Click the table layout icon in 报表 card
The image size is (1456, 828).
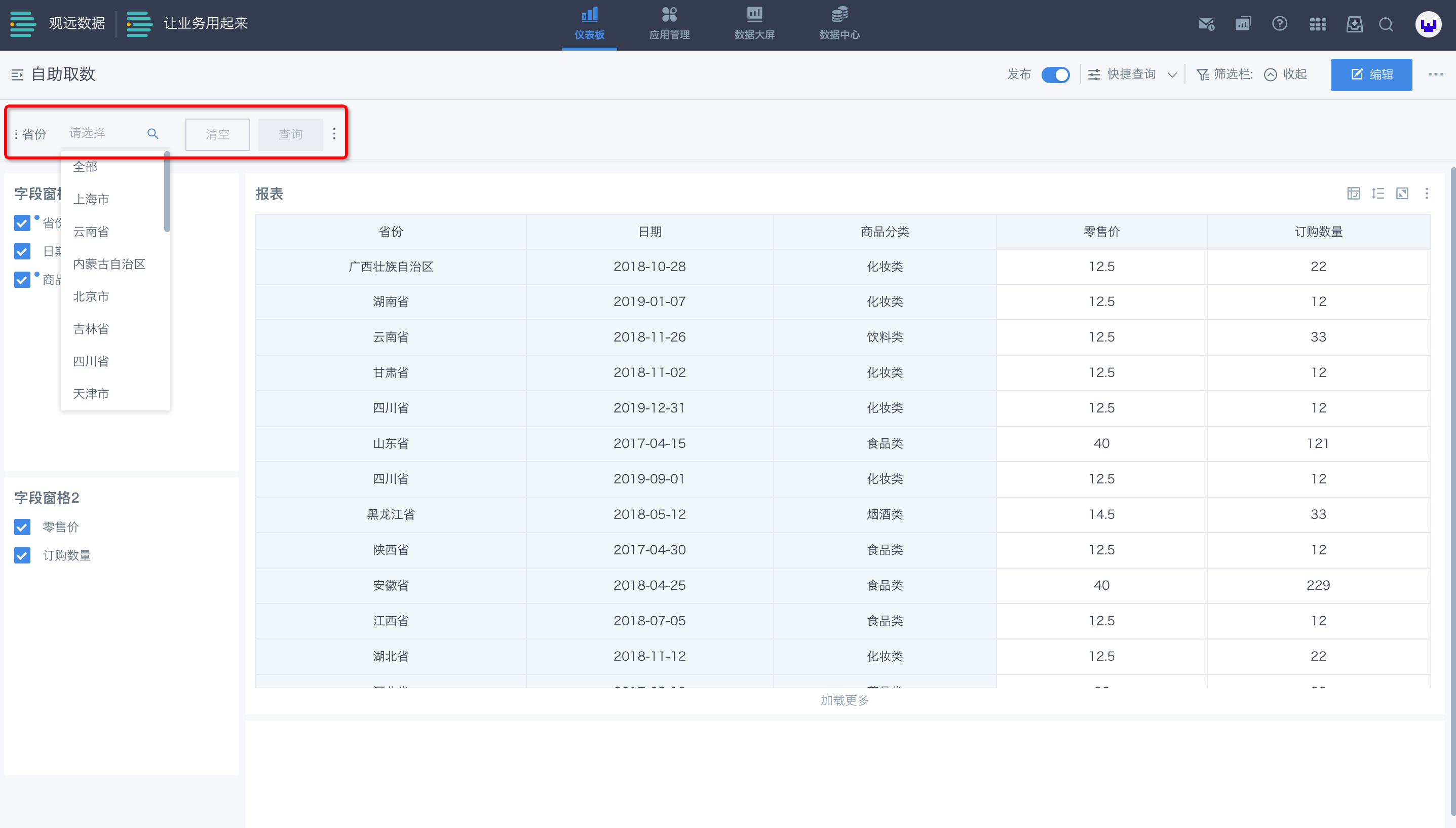[x=1353, y=194]
